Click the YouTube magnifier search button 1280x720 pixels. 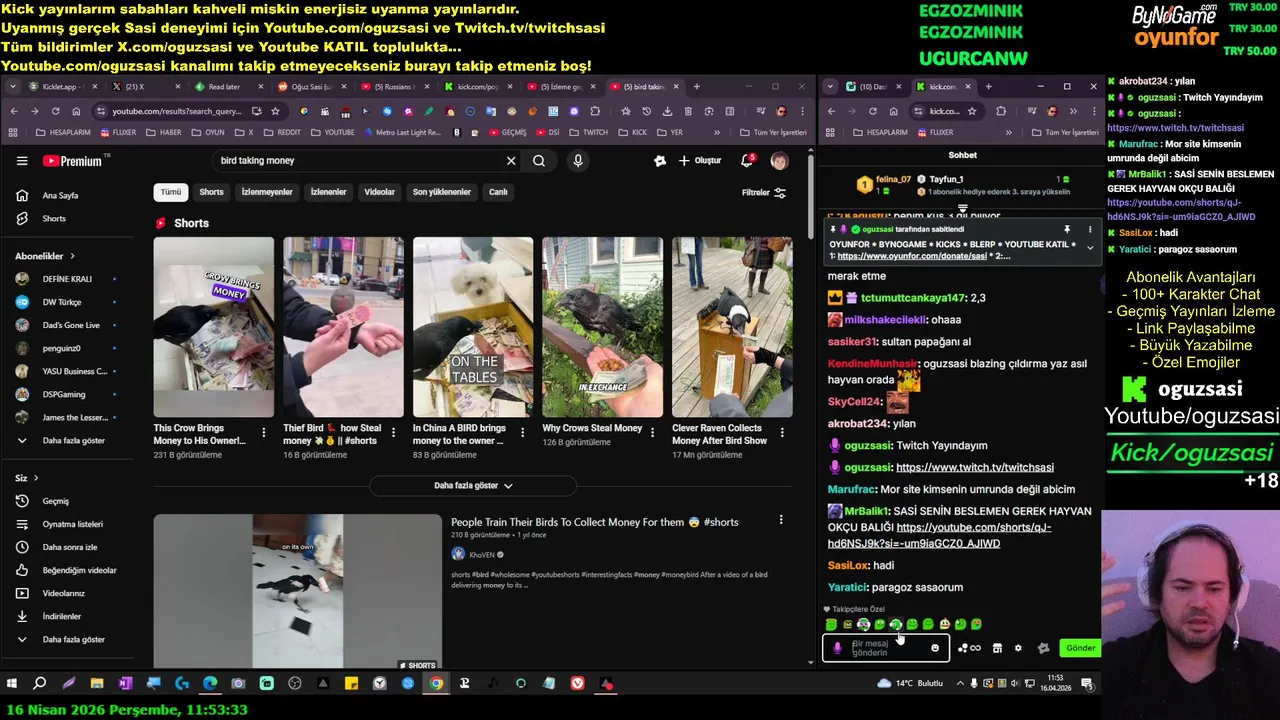(x=539, y=161)
